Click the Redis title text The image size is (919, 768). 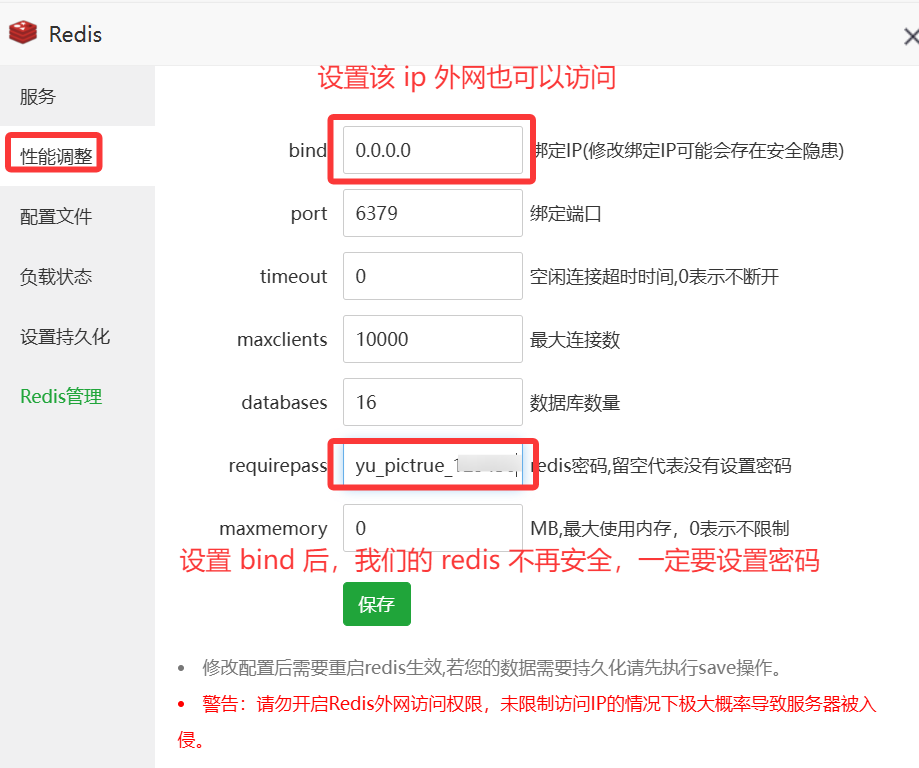pyautogui.click(x=76, y=35)
